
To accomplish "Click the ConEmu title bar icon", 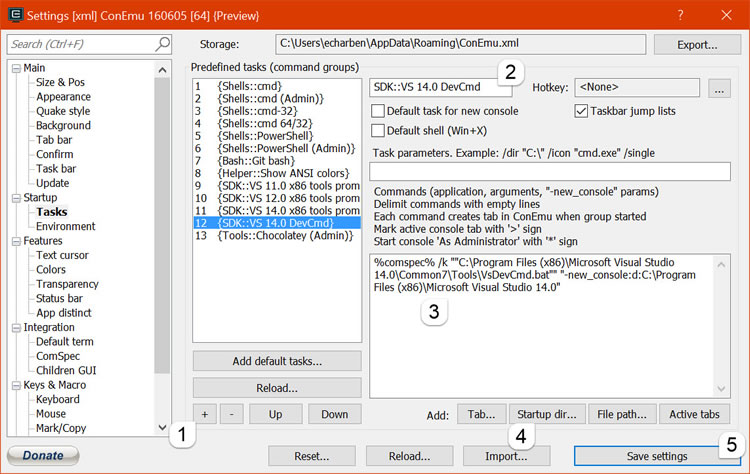I will click(x=15, y=15).
